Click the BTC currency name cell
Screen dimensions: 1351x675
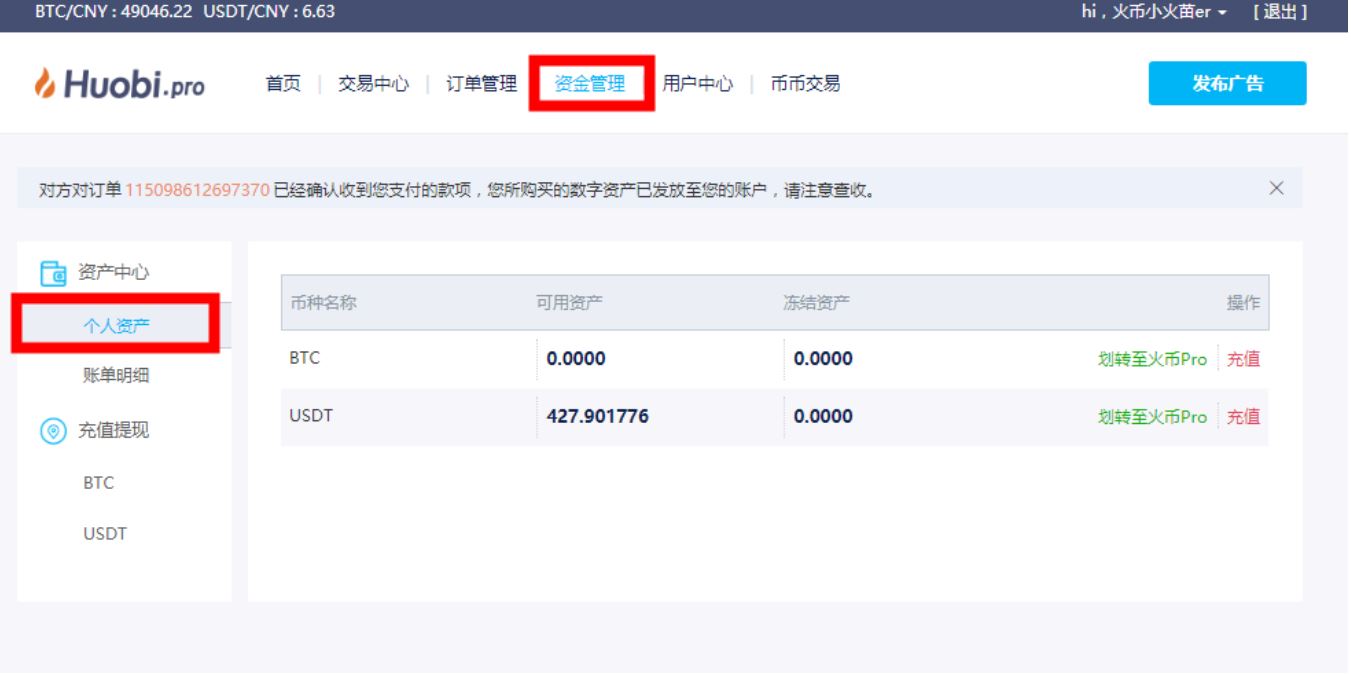pos(304,359)
